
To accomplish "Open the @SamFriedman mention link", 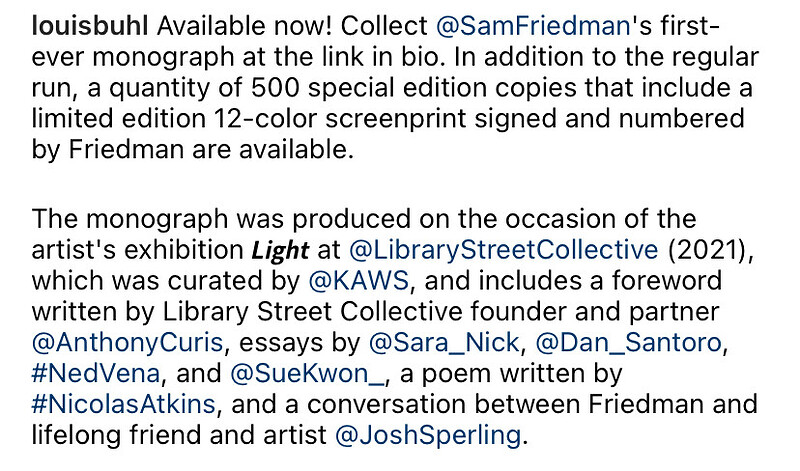I will (x=533, y=26).
